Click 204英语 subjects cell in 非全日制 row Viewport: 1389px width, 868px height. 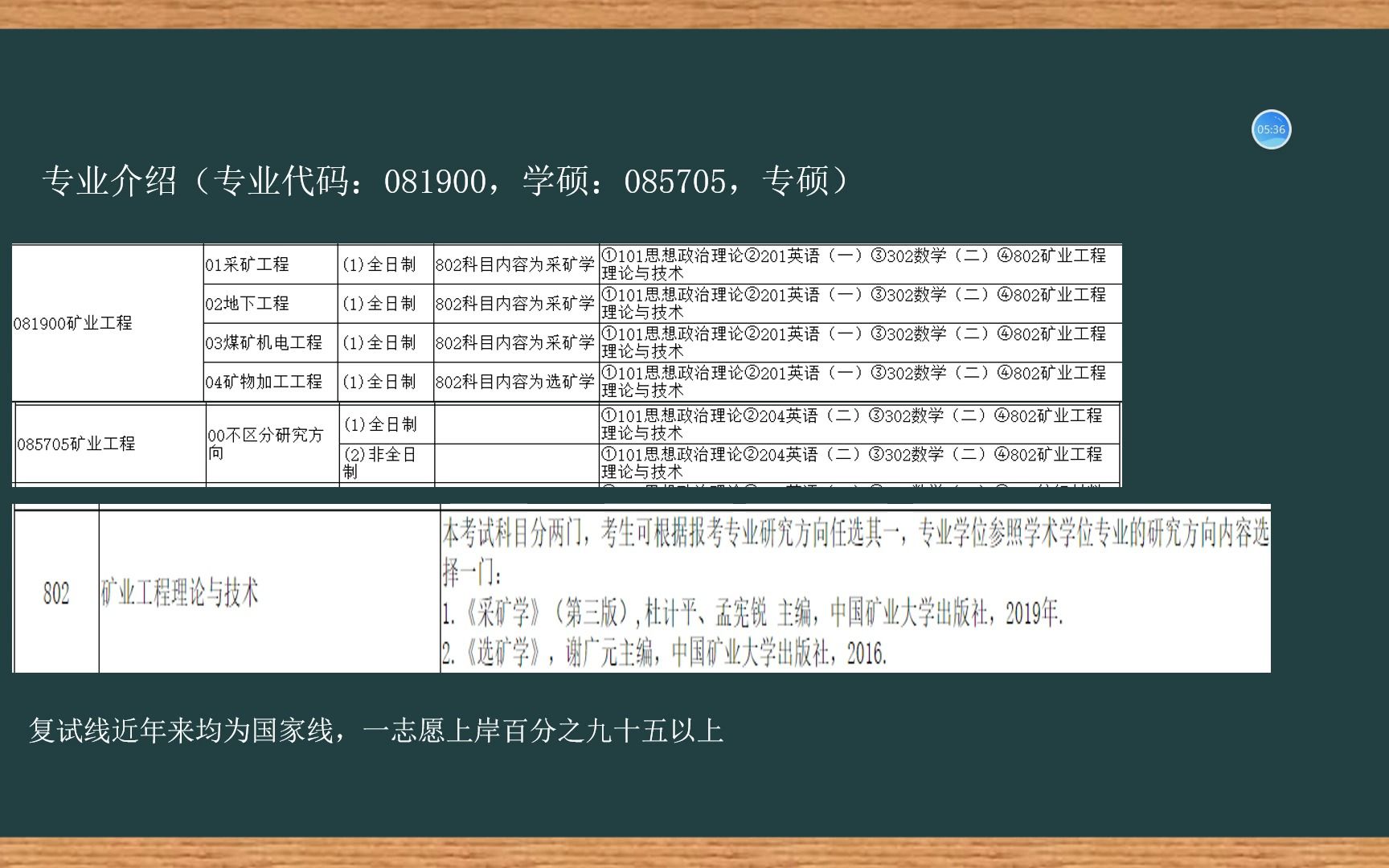pyautogui.click(x=859, y=464)
